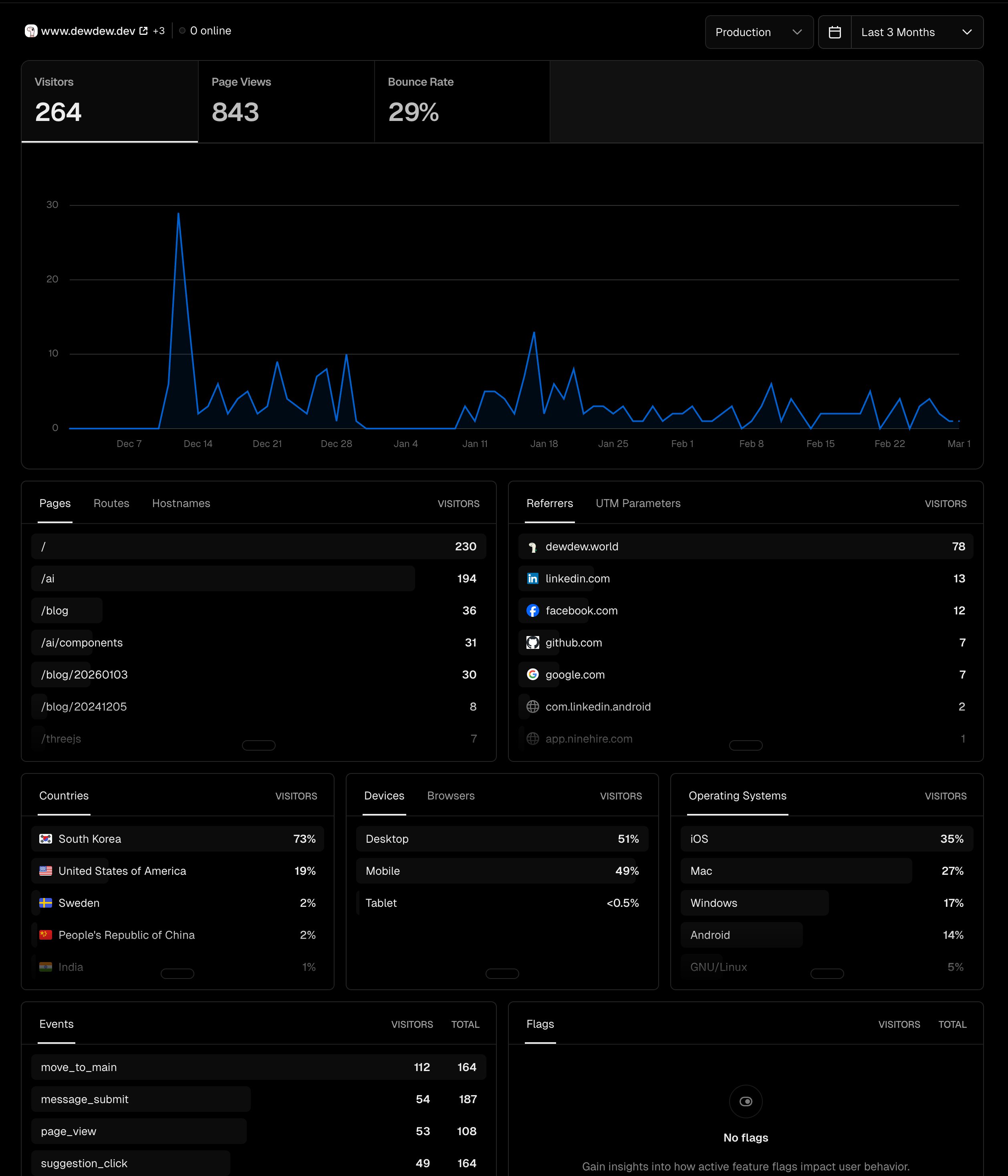Viewport: 1008px width, 1176px height.
Task: Switch to the Routes tab
Action: click(x=111, y=503)
